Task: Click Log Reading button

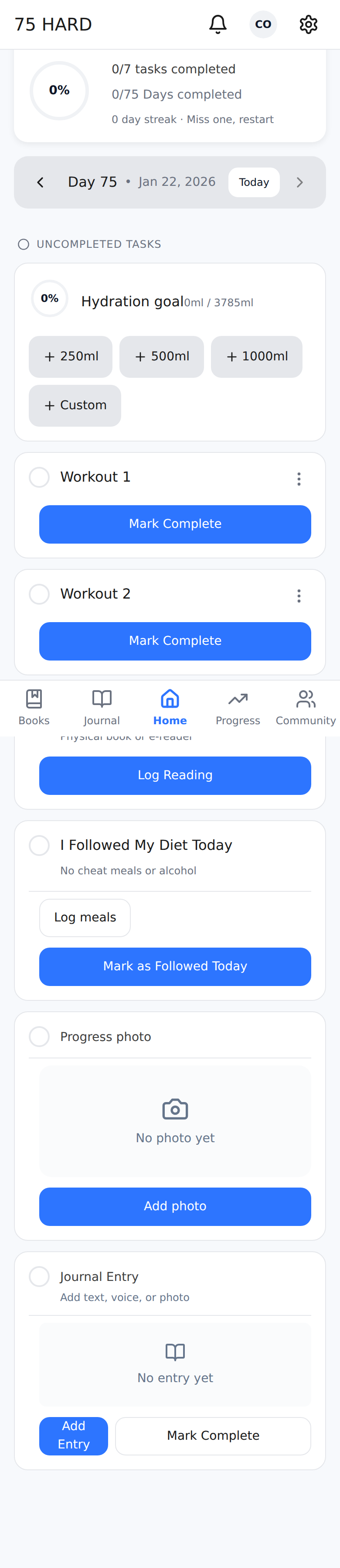Action: click(x=175, y=775)
